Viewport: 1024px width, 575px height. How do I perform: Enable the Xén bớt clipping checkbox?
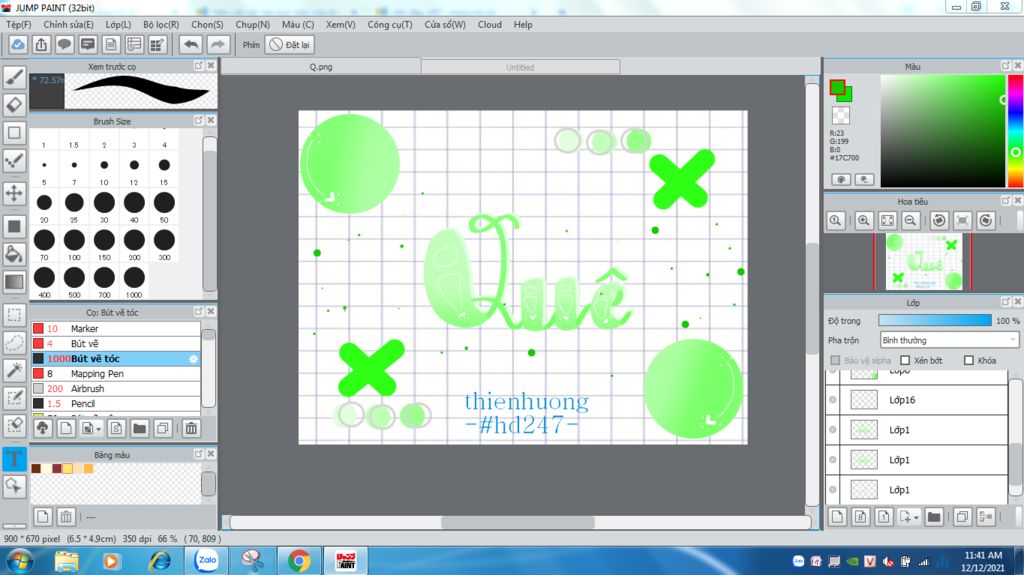click(905, 361)
